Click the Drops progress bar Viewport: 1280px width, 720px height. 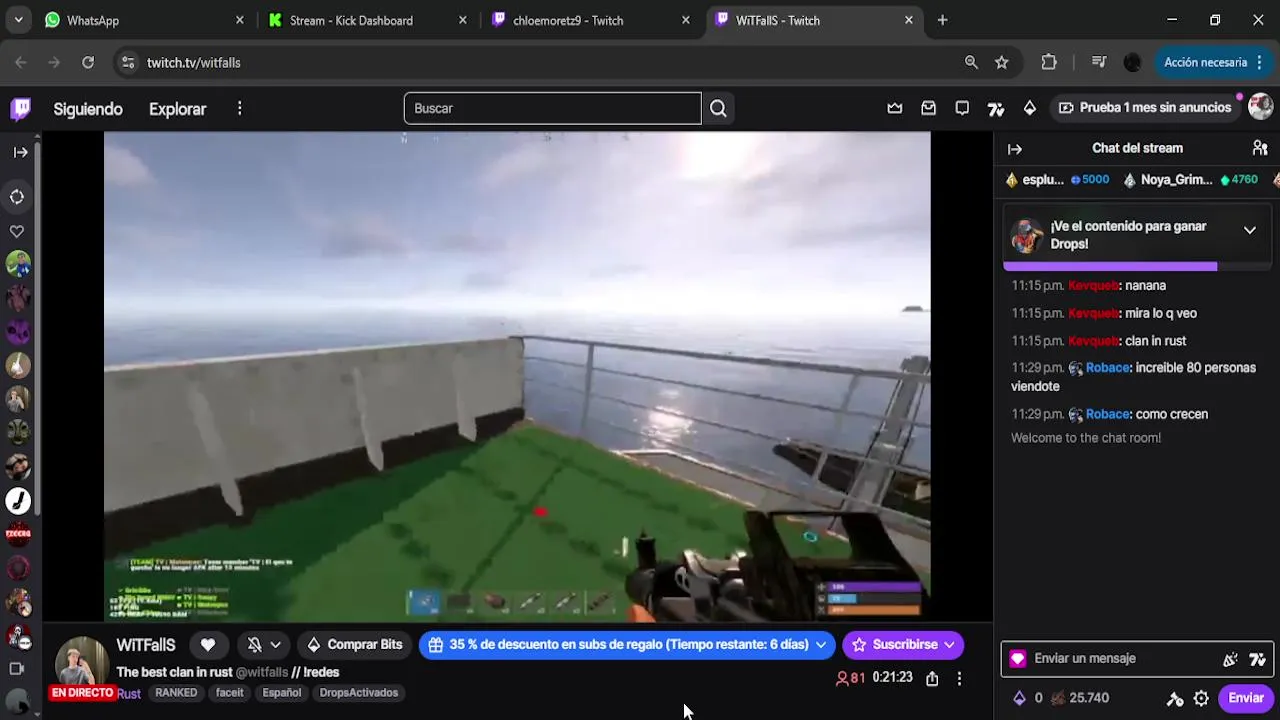point(1137,267)
